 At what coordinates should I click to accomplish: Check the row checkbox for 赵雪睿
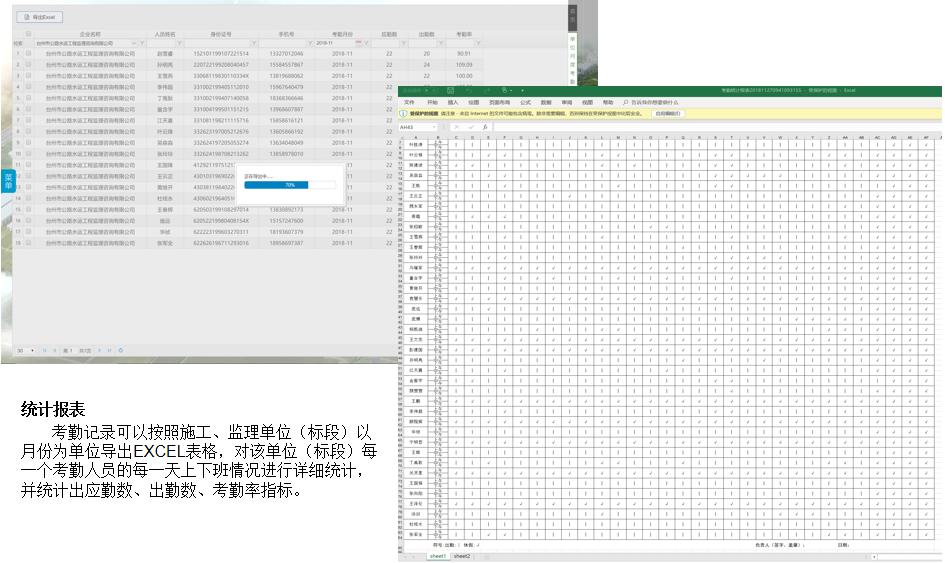point(29,53)
